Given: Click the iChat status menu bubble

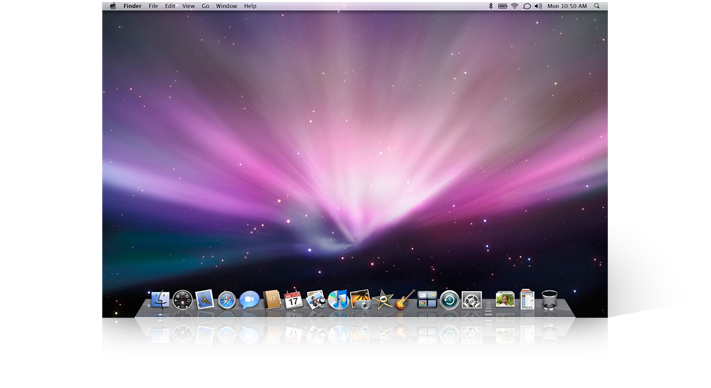Looking at the screenshot, I should click(x=527, y=6).
